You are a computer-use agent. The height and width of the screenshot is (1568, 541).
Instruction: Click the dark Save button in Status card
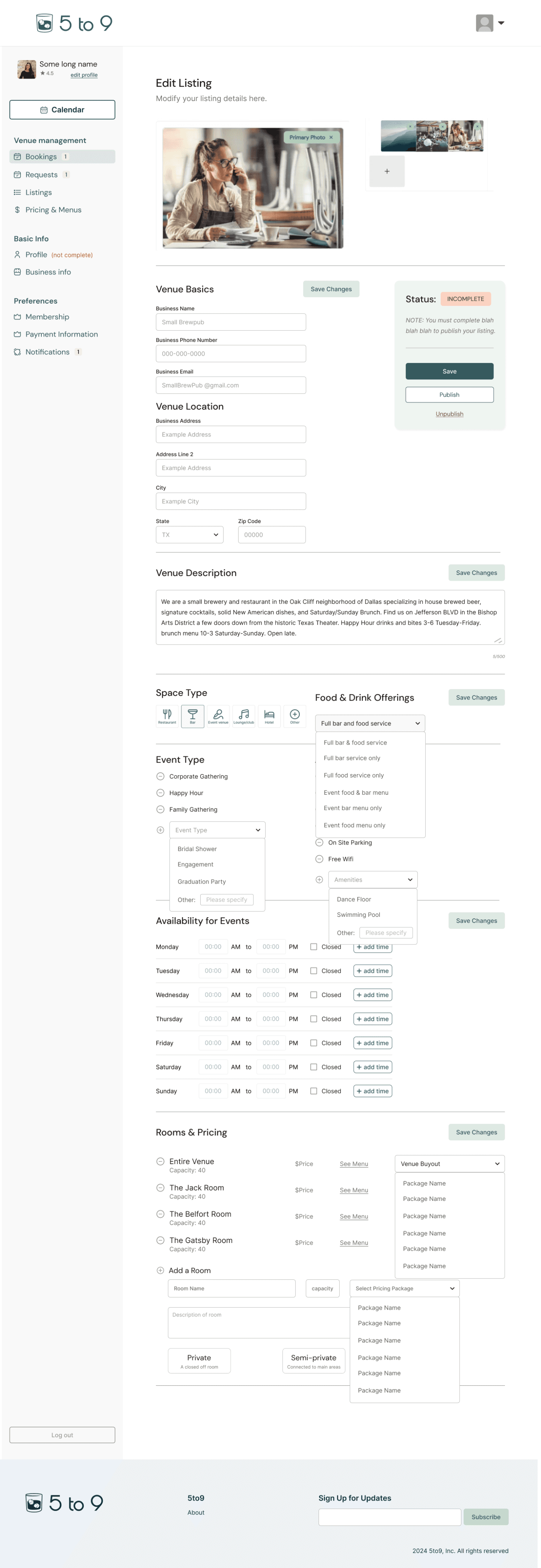click(449, 371)
